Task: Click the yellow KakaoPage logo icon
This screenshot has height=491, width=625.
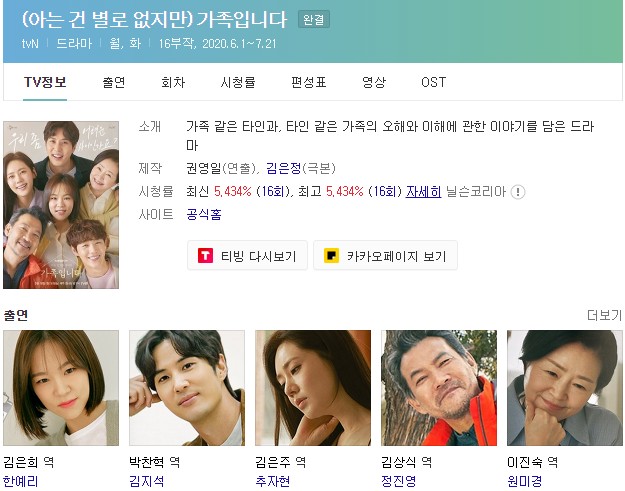Action: pos(331,255)
